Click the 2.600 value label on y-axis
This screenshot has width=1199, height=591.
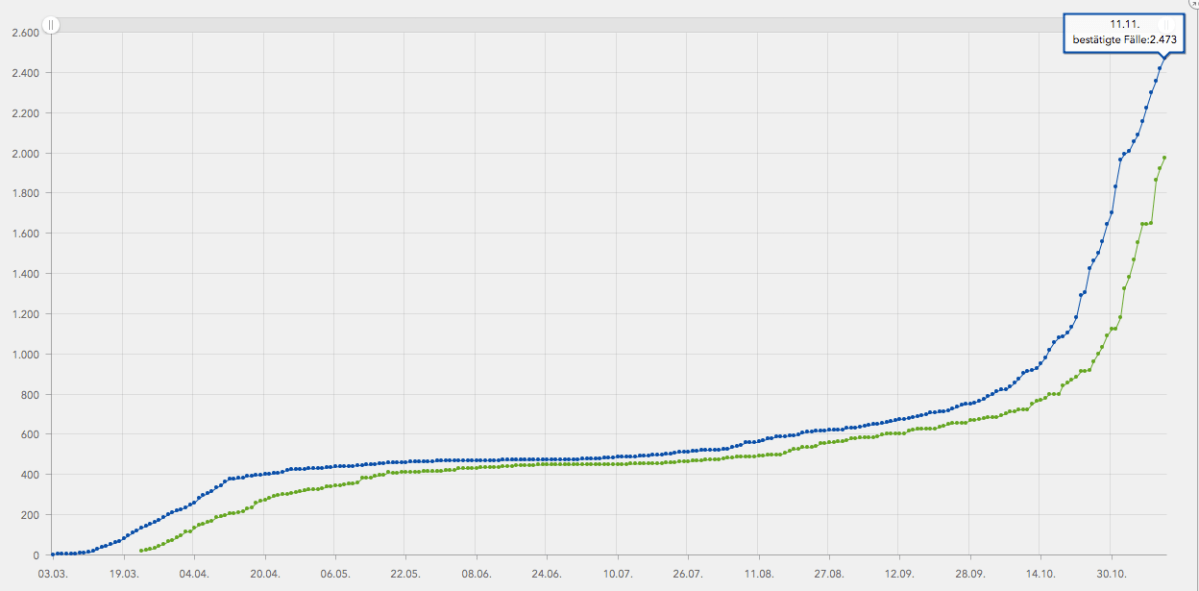point(24,33)
